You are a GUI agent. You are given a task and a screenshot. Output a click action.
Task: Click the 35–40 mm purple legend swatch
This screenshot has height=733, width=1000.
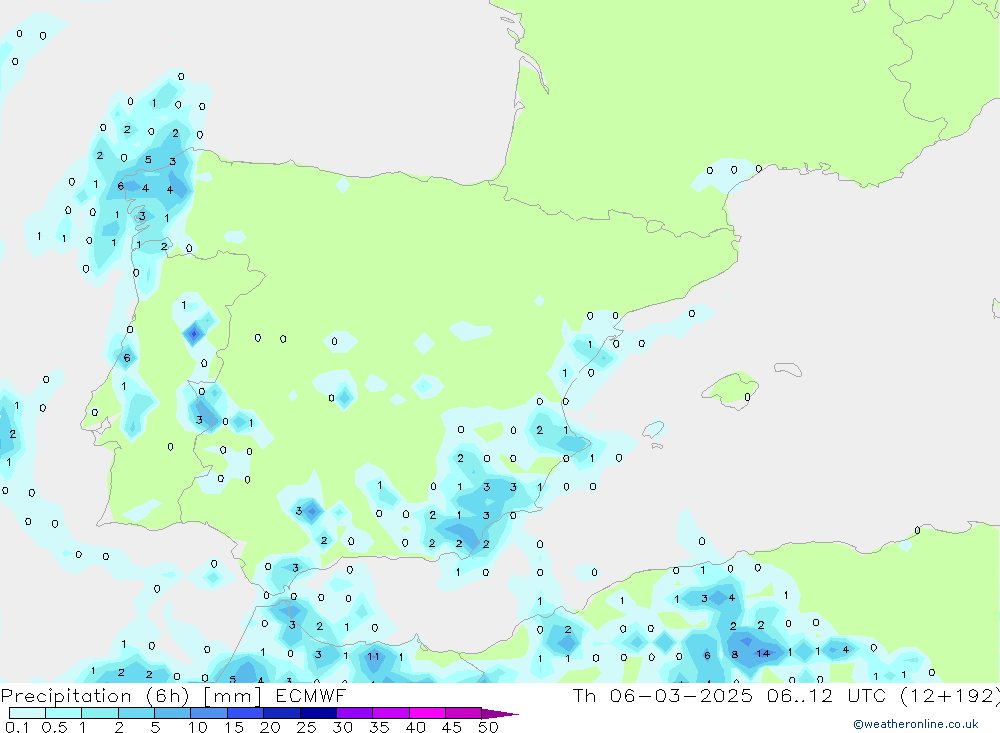[391, 713]
